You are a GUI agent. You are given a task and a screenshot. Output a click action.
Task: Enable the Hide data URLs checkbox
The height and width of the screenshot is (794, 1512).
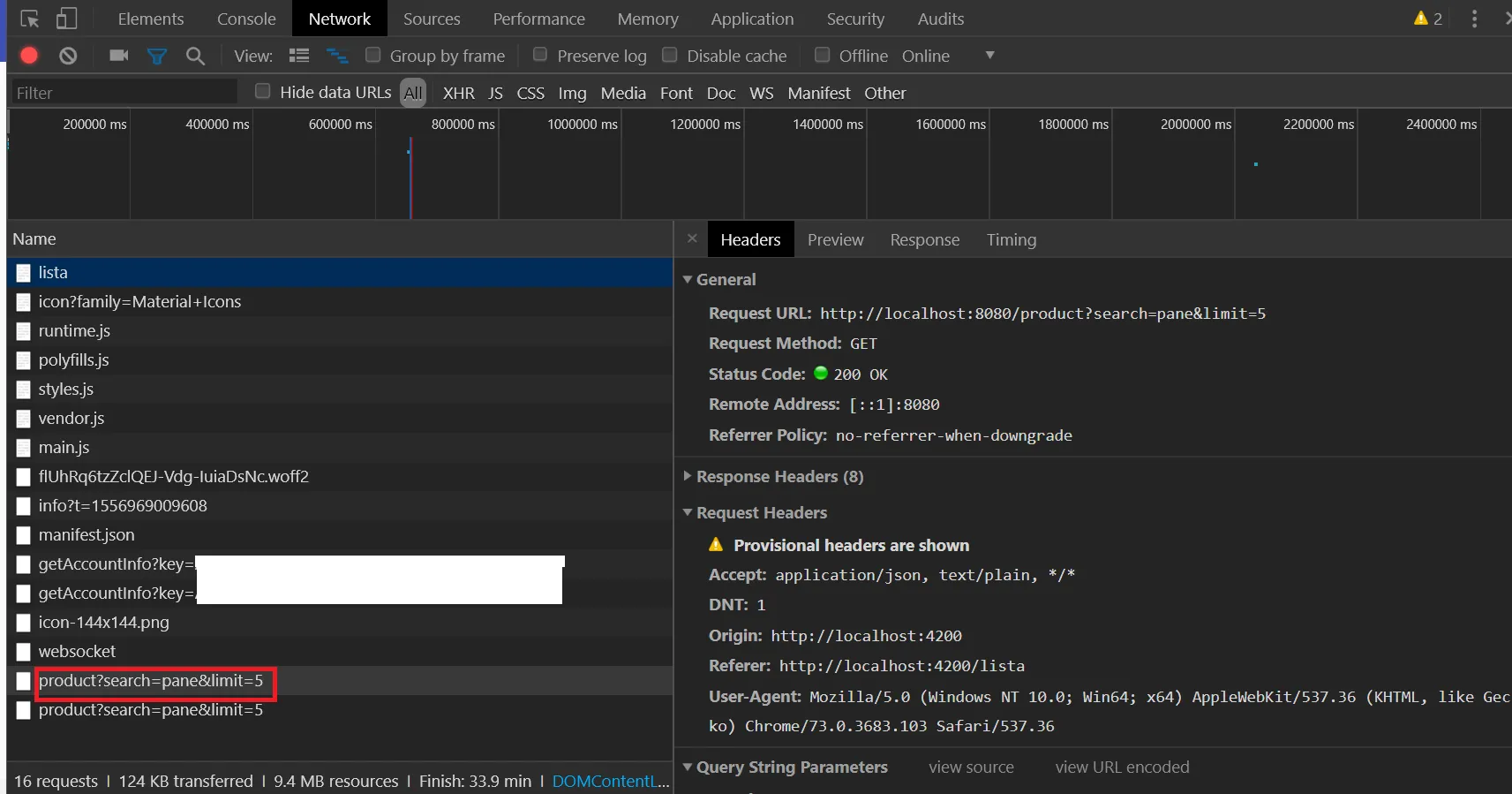[262, 91]
